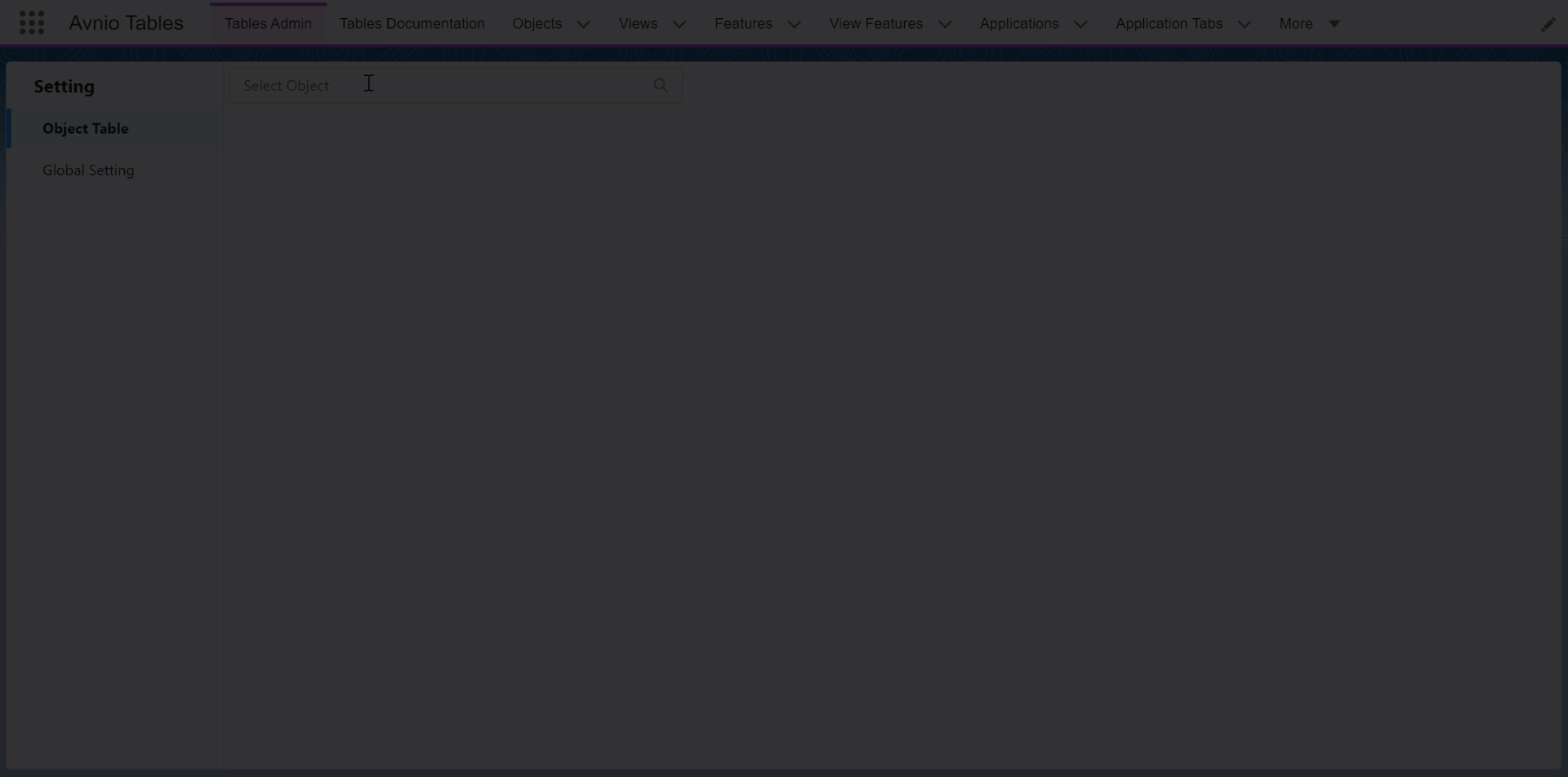Open the Applications tab

(1018, 24)
